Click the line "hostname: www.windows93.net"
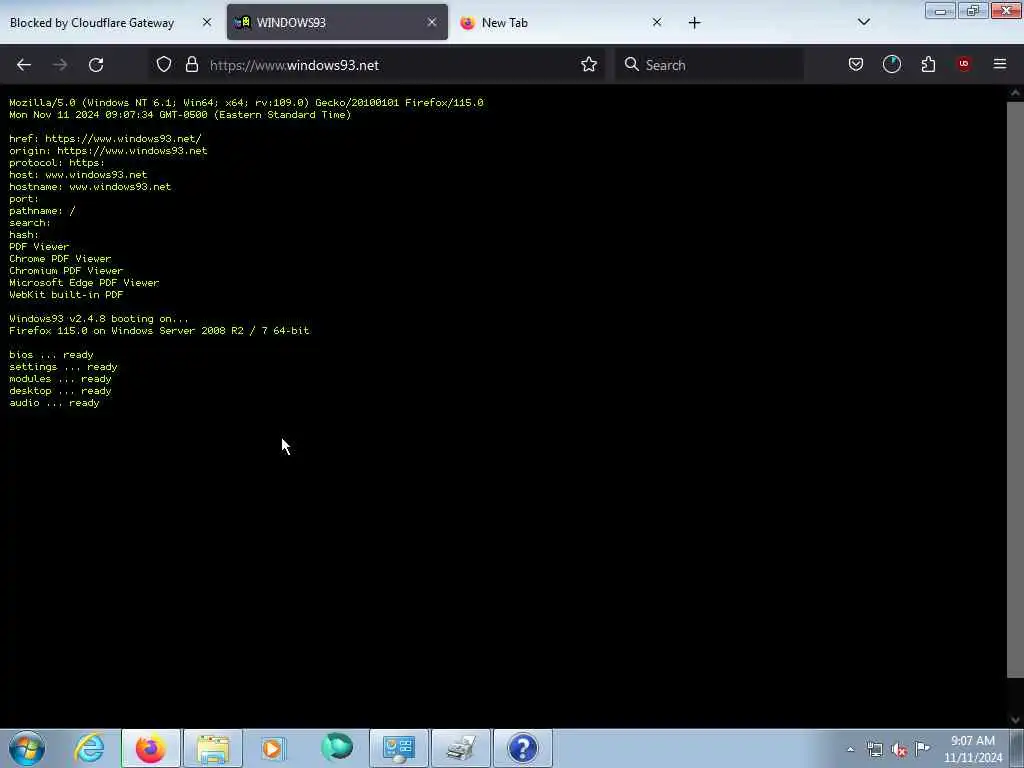Image resolution: width=1024 pixels, height=768 pixels. click(x=89, y=187)
